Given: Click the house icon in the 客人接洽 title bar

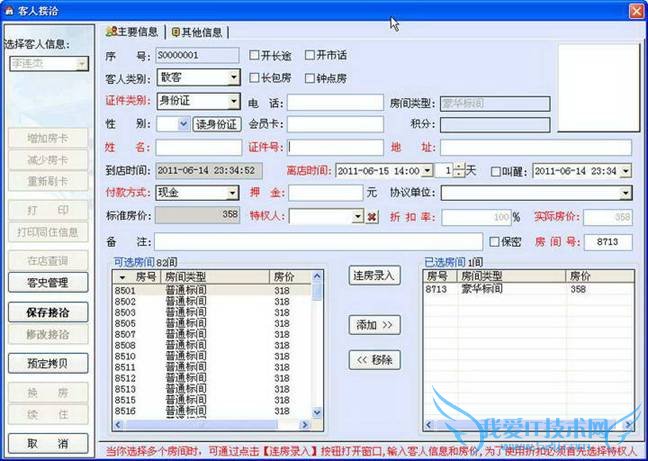Looking at the screenshot, I should click(9, 10).
